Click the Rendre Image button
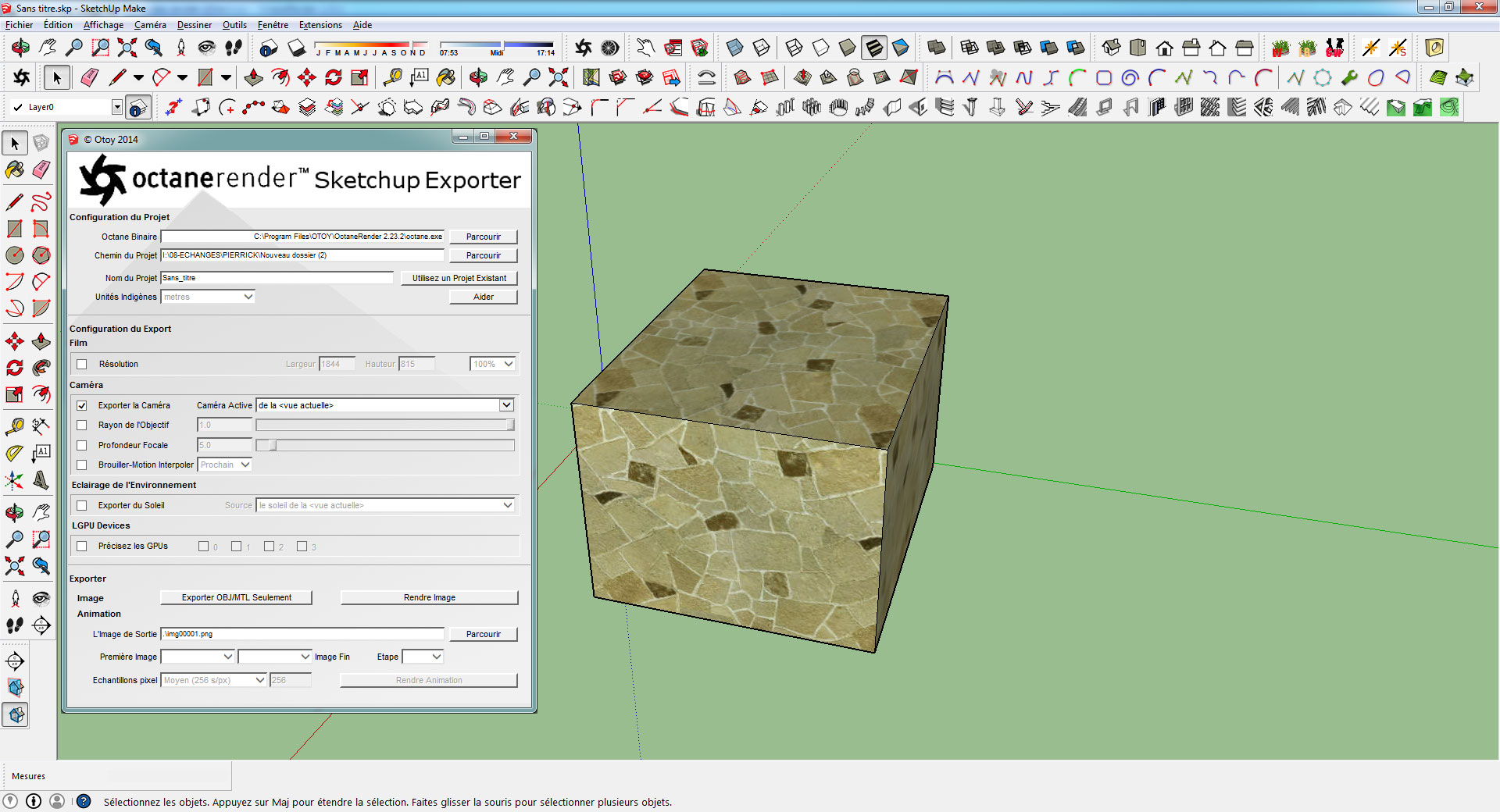Viewport: 1500px width, 812px height. [x=429, y=598]
